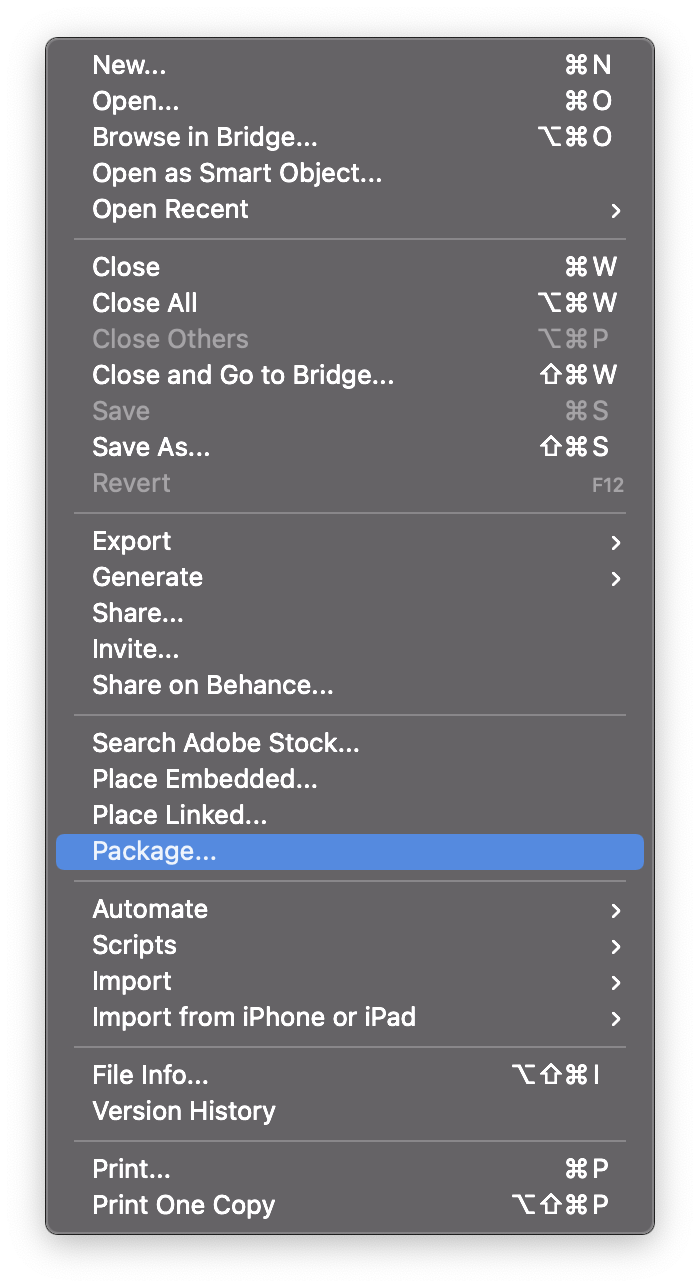This screenshot has width=700, height=1288.
Task: Click Close and Go to Bridge...
Action: pyautogui.click(x=243, y=375)
